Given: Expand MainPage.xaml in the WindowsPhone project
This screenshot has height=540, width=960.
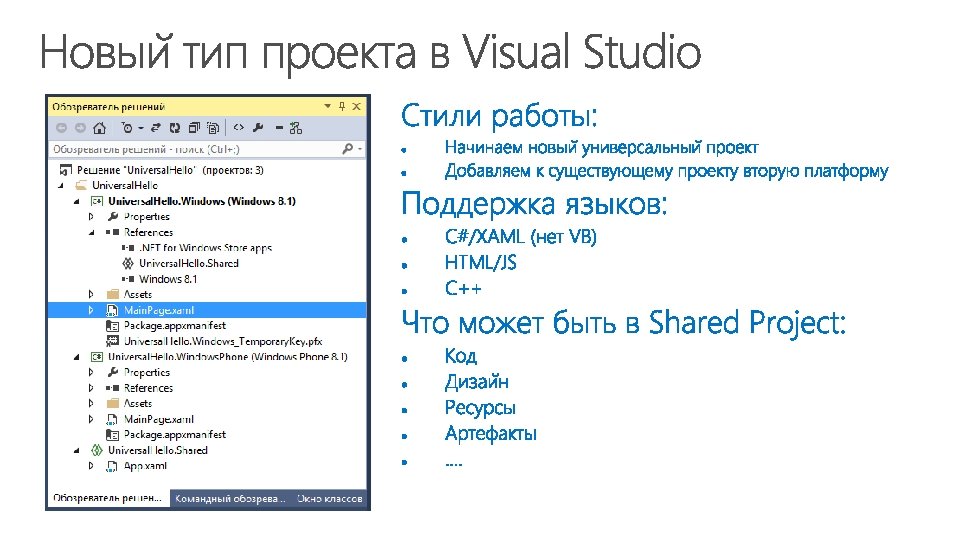Looking at the screenshot, I should pyautogui.click(x=91, y=419).
